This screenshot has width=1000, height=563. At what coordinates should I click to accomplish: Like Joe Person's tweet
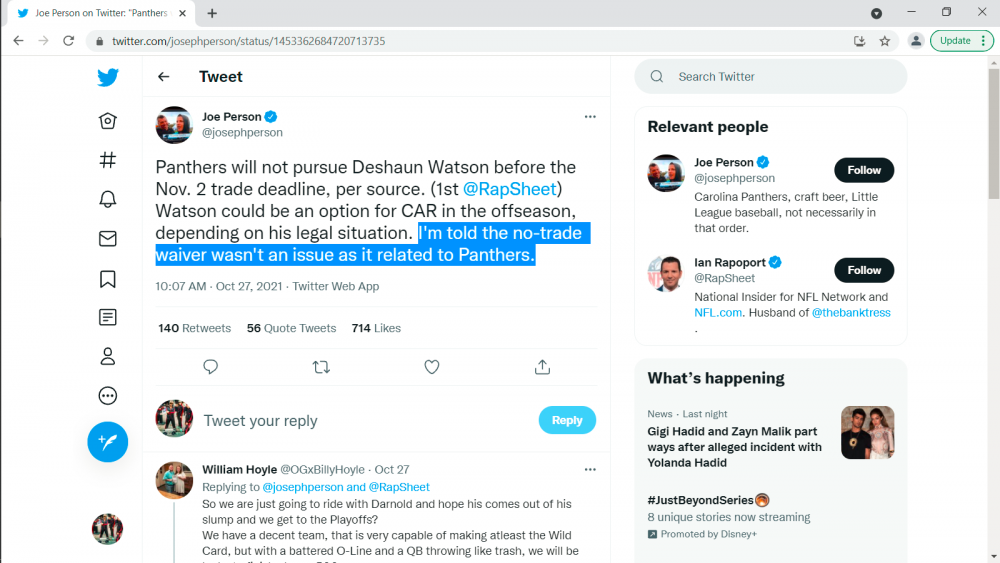(432, 367)
